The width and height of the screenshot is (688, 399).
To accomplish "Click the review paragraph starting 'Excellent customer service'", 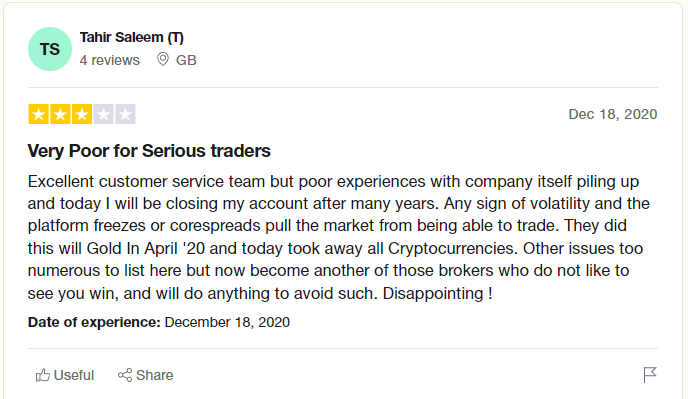I will point(339,237).
